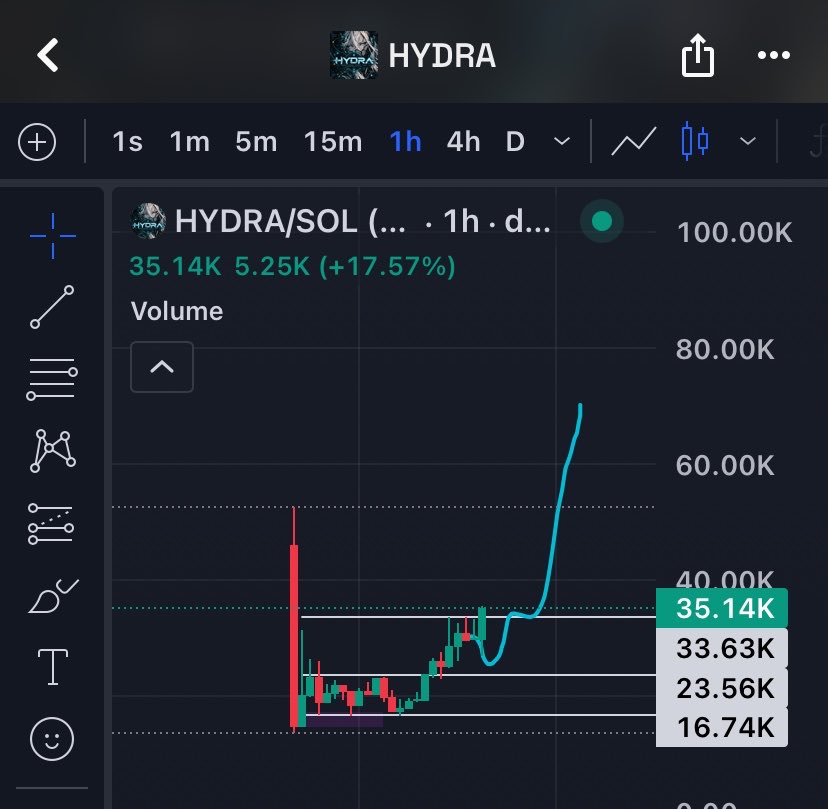The height and width of the screenshot is (809, 828).
Task: Tap the 80.00K axis label
Action: pos(725,349)
